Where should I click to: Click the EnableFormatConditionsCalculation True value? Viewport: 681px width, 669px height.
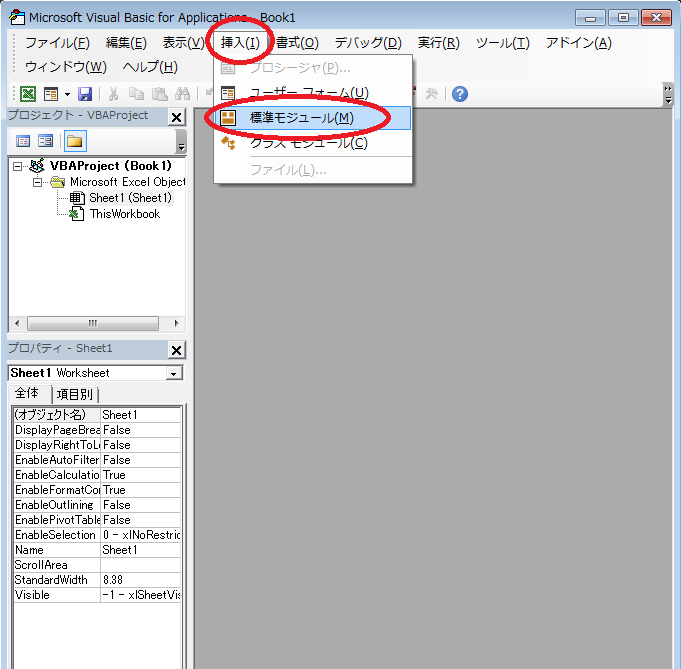[141, 490]
